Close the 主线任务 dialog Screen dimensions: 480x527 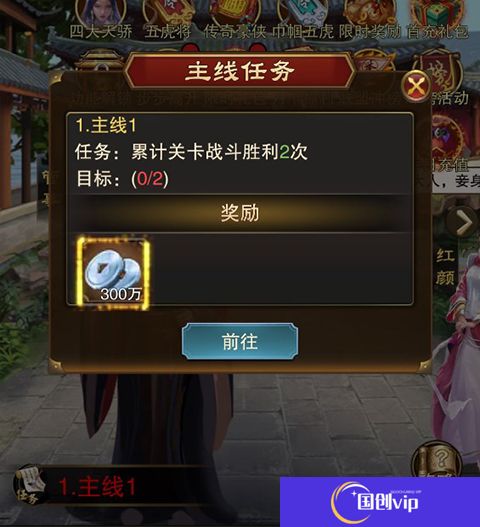point(415,86)
